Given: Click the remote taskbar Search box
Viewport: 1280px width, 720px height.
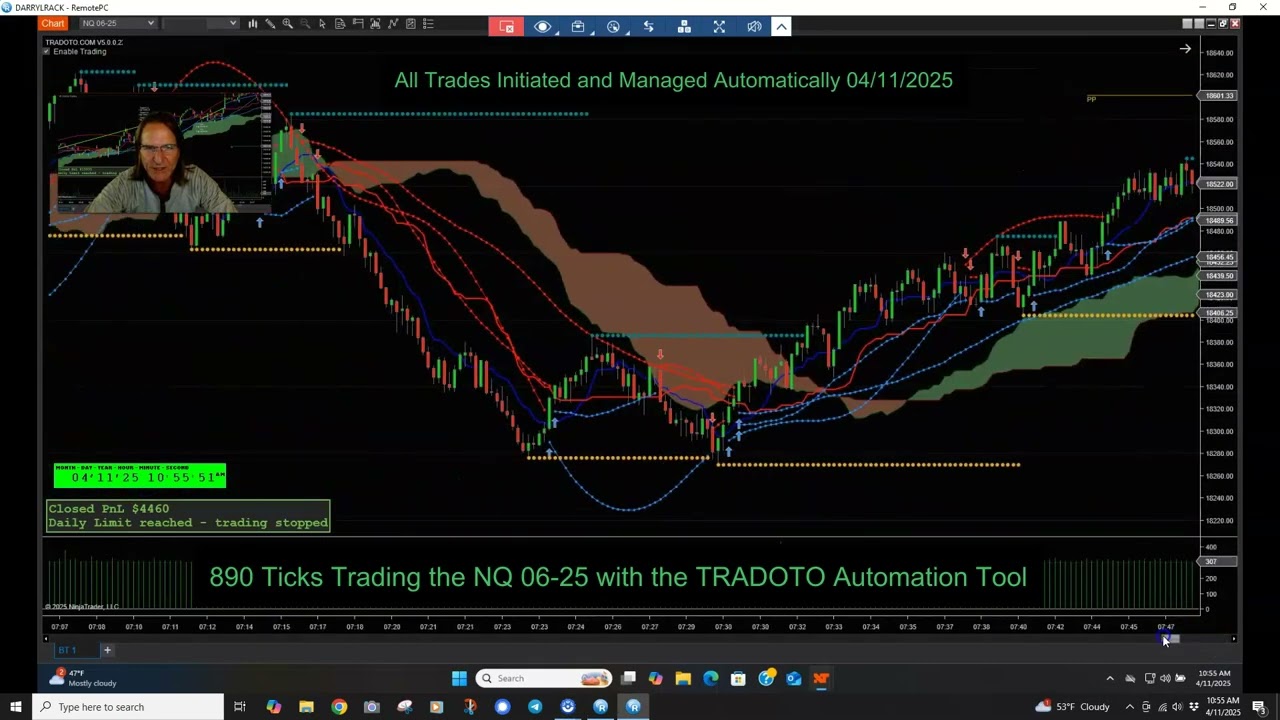Looking at the screenshot, I should [x=544, y=678].
